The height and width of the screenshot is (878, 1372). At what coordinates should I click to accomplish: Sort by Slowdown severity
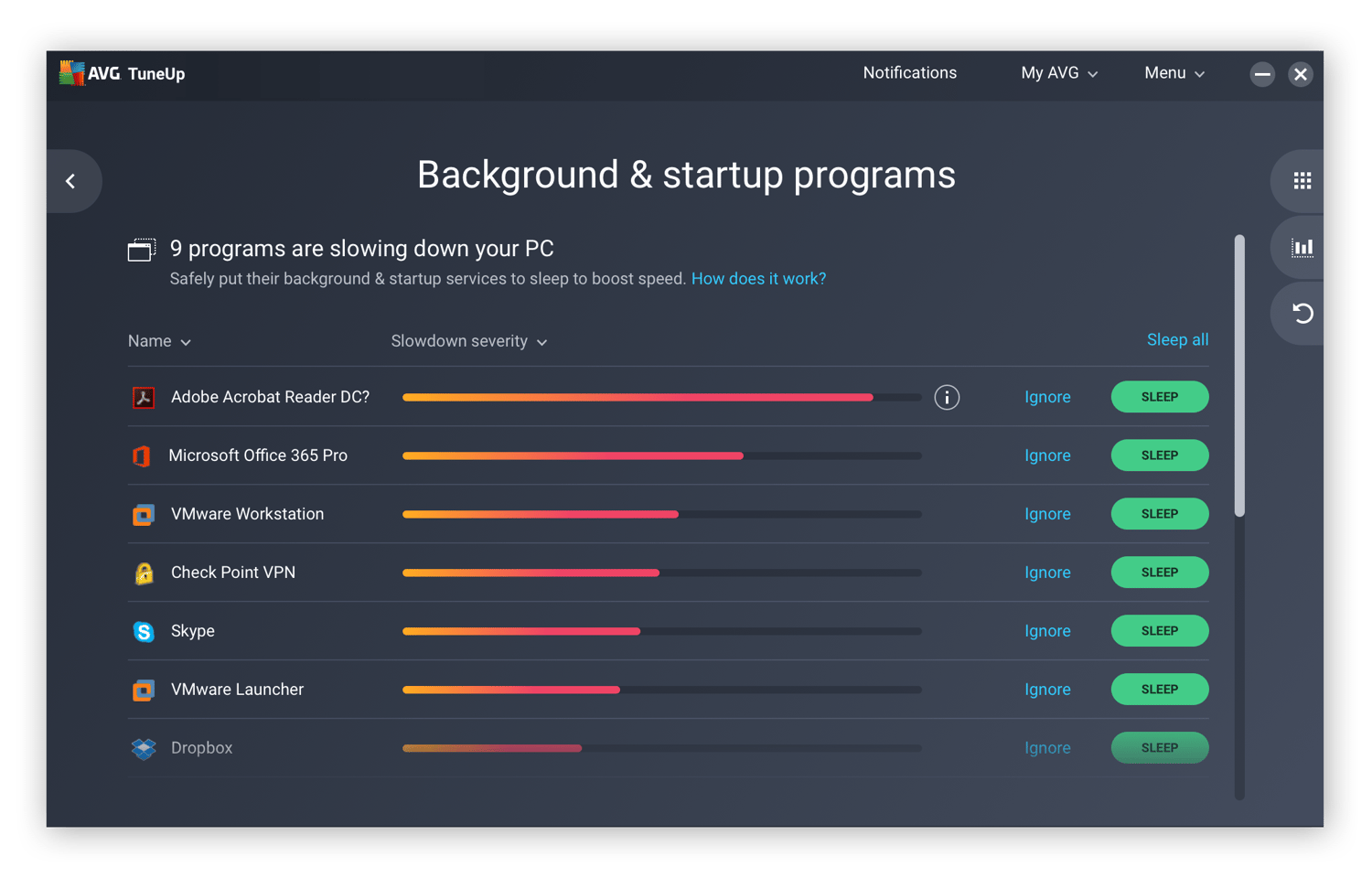(468, 341)
